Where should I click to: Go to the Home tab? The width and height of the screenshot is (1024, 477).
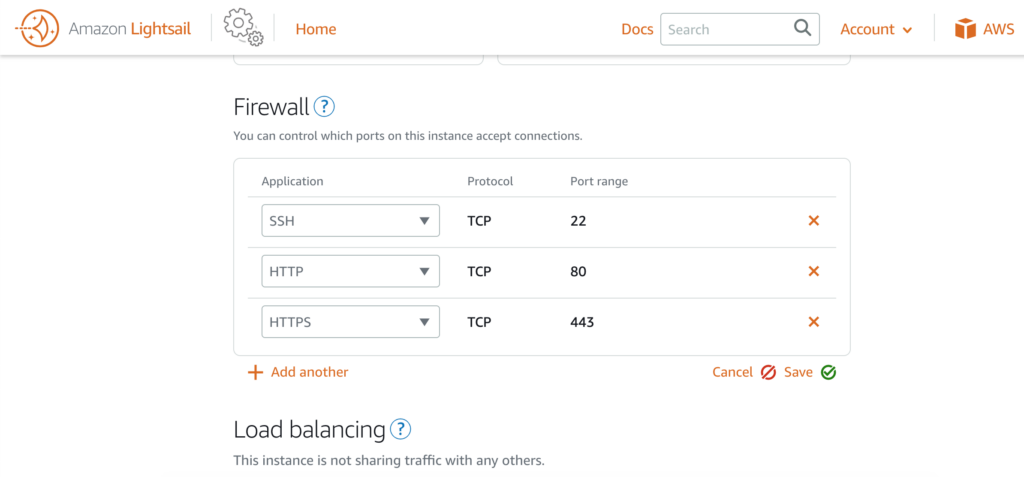click(x=316, y=29)
